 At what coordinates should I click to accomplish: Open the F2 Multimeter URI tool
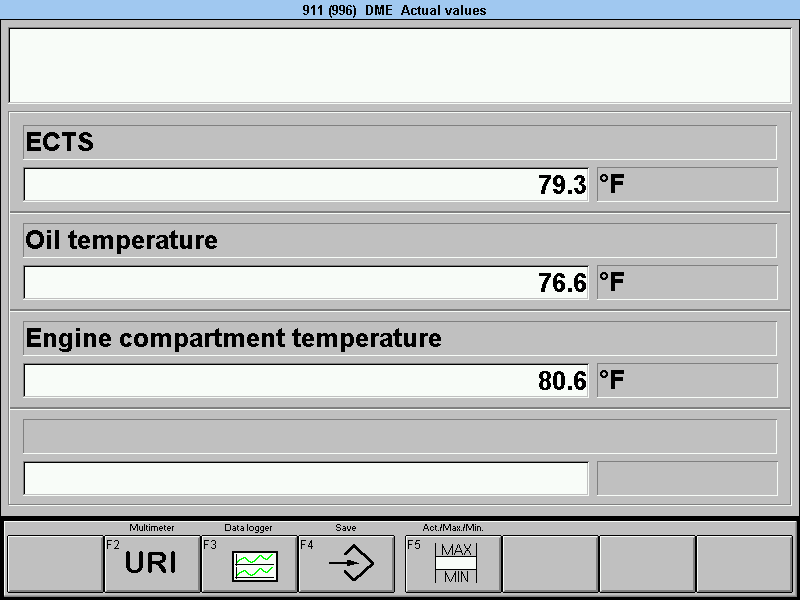pos(152,563)
